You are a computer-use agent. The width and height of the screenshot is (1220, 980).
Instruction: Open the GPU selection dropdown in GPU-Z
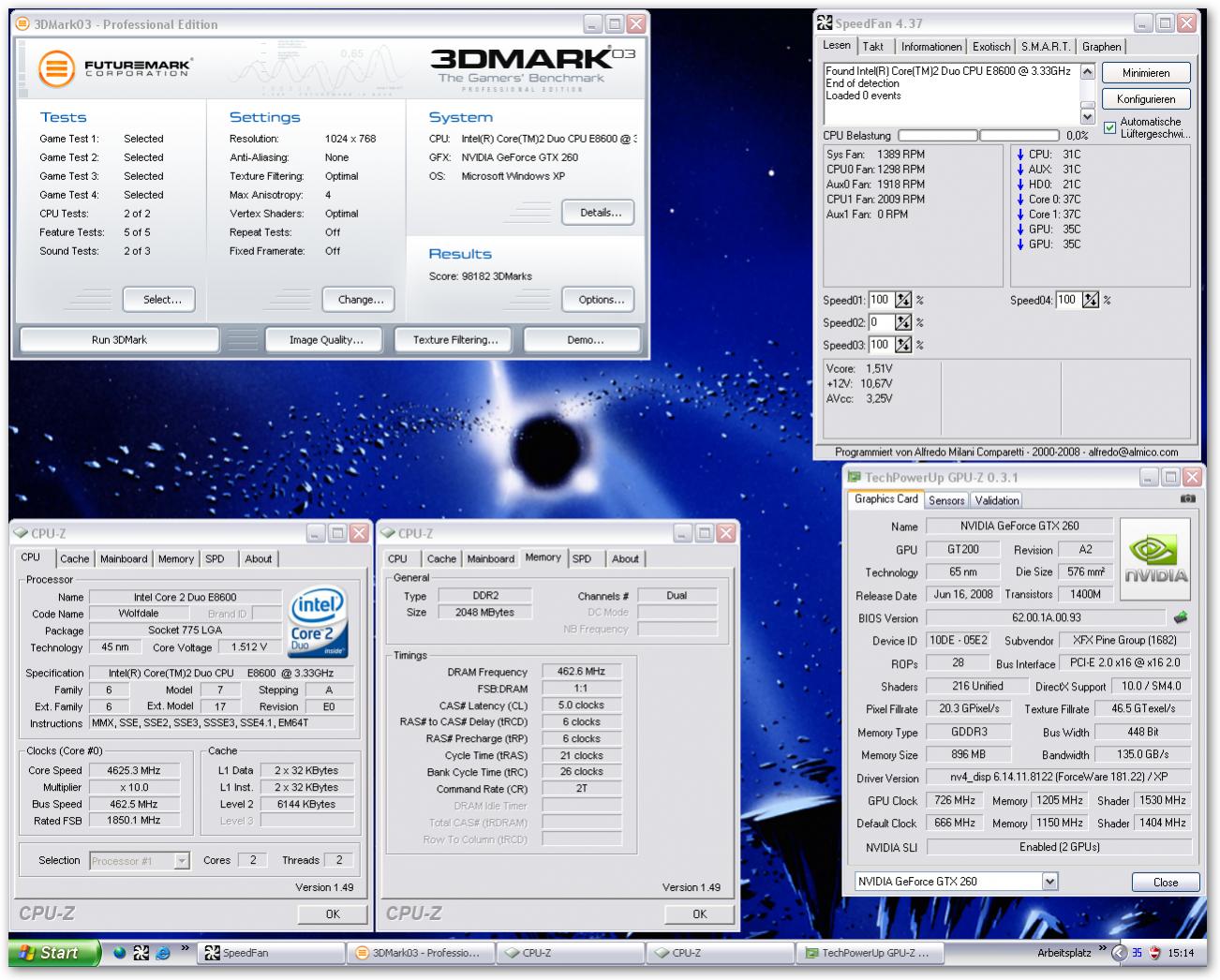click(1049, 881)
